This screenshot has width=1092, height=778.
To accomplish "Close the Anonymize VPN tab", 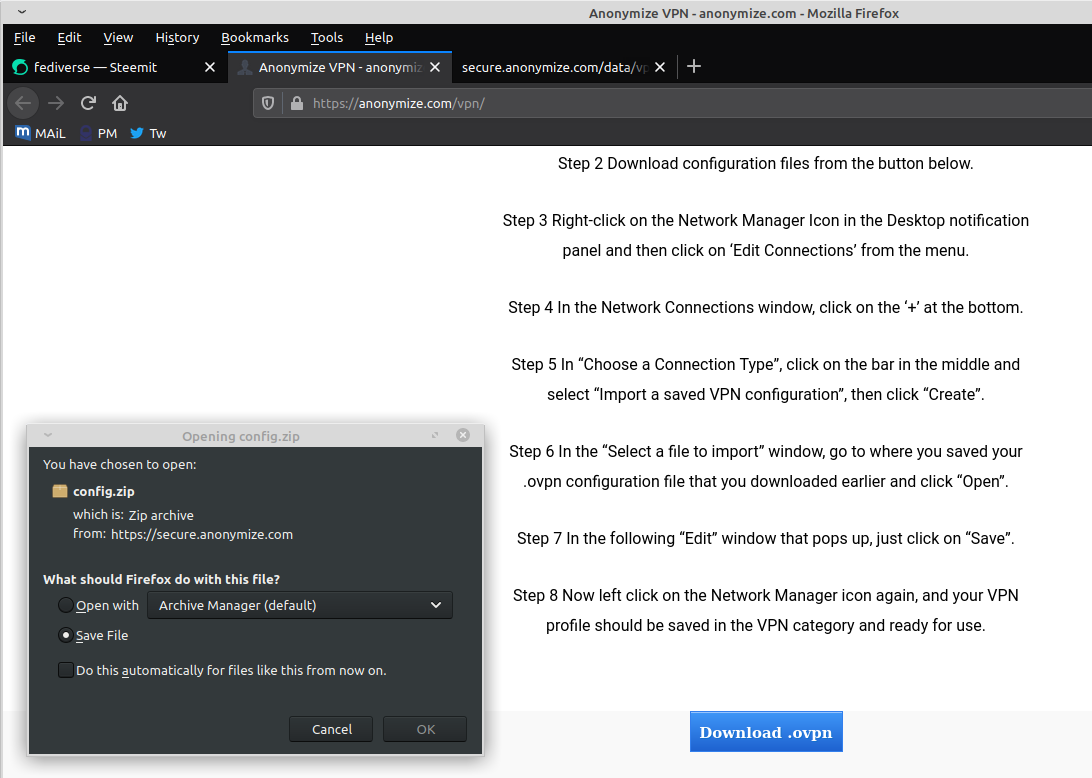I will (435, 67).
